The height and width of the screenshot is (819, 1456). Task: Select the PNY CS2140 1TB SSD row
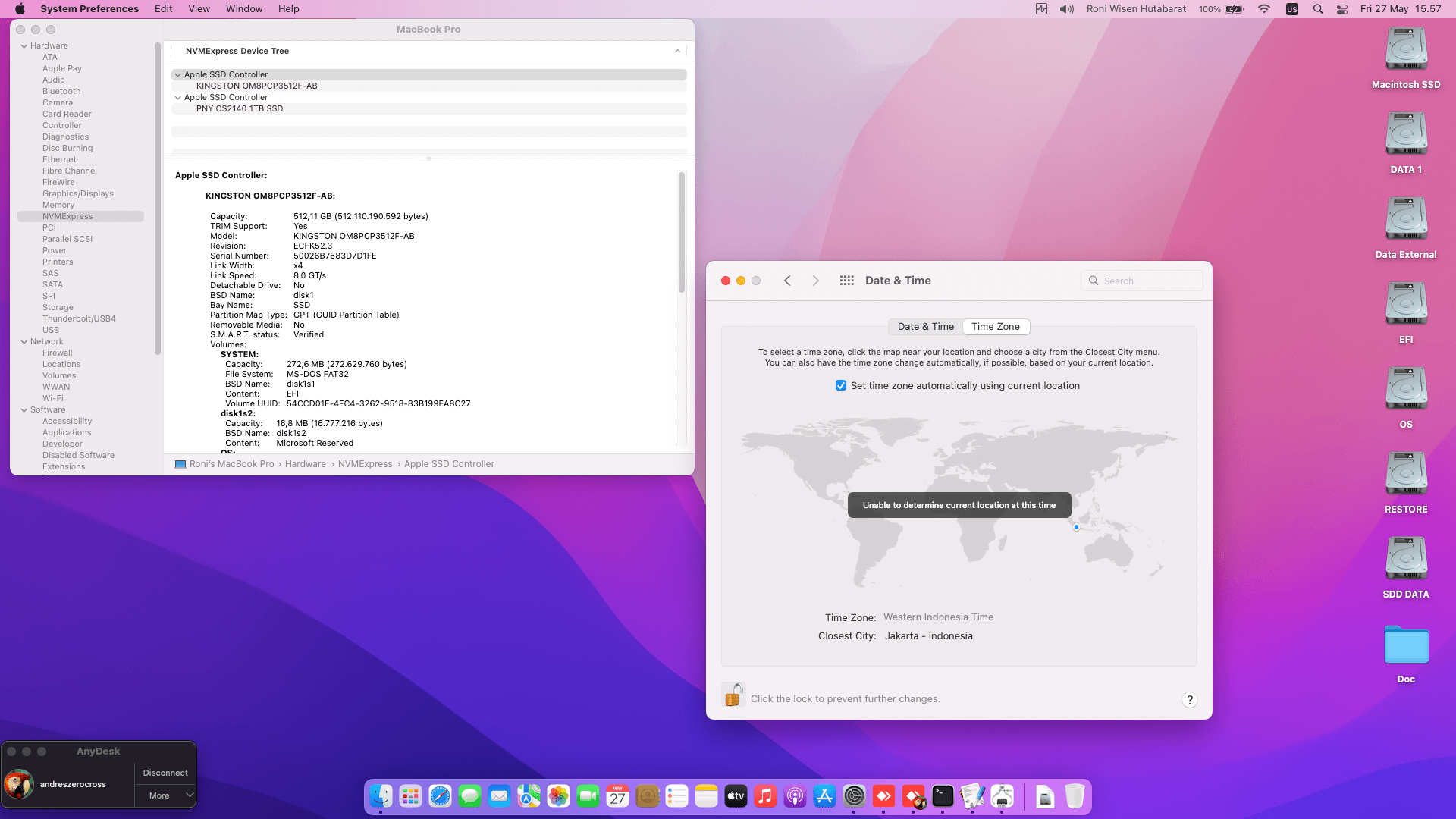tap(429, 109)
